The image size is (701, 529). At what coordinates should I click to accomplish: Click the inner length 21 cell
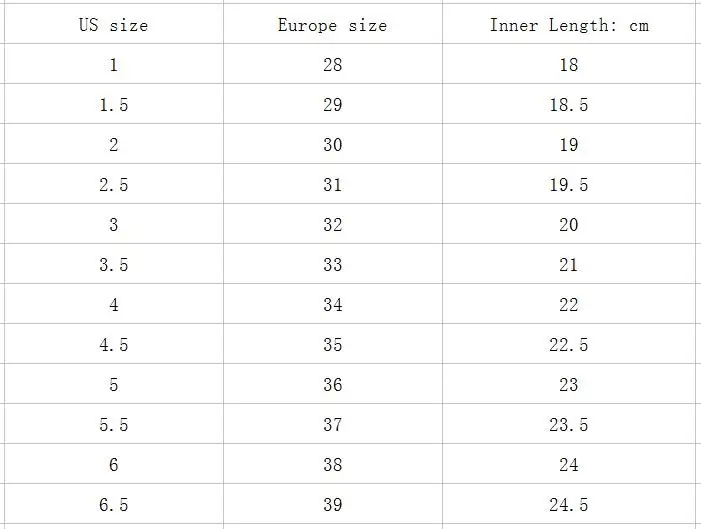click(568, 265)
